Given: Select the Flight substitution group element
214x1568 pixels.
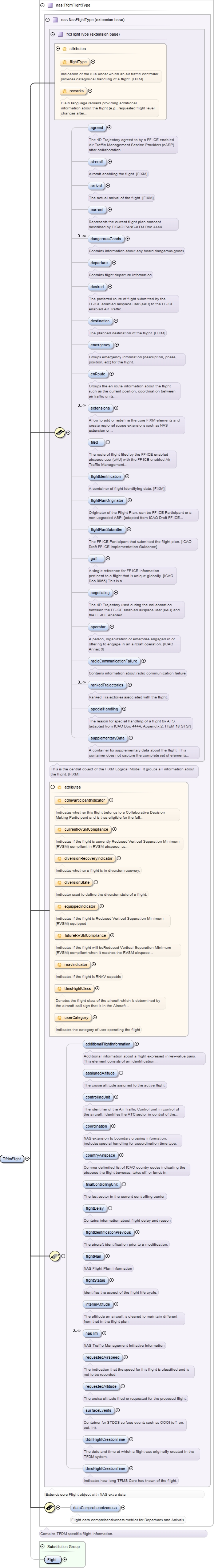Looking at the screenshot, I should point(52,1560).
